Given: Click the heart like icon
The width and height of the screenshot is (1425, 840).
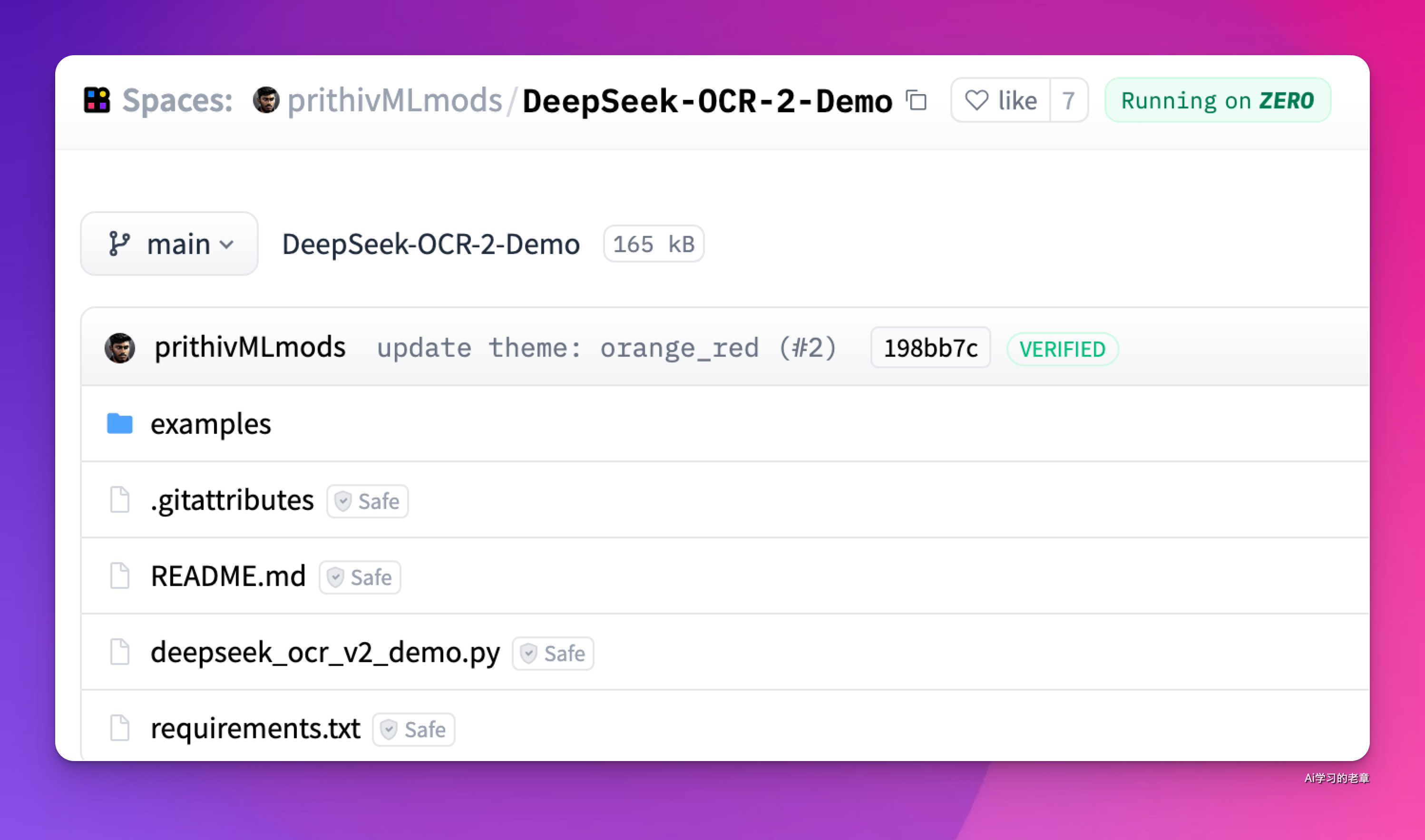Looking at the screenshot, I should coord(976,101).
